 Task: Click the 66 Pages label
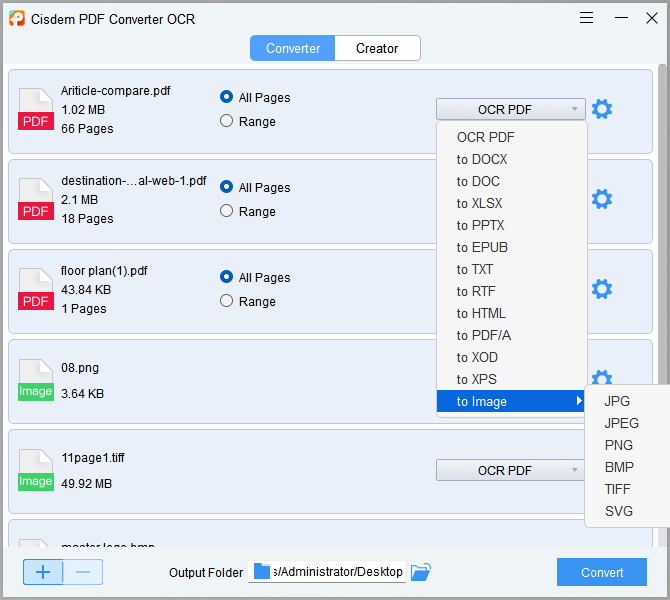87,129
